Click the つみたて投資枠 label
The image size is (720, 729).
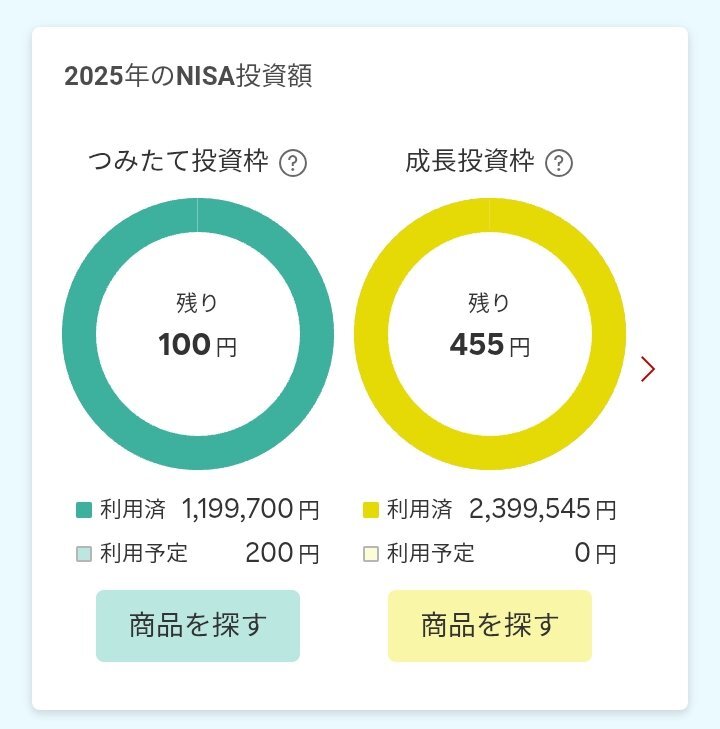(x=178, y=162)
